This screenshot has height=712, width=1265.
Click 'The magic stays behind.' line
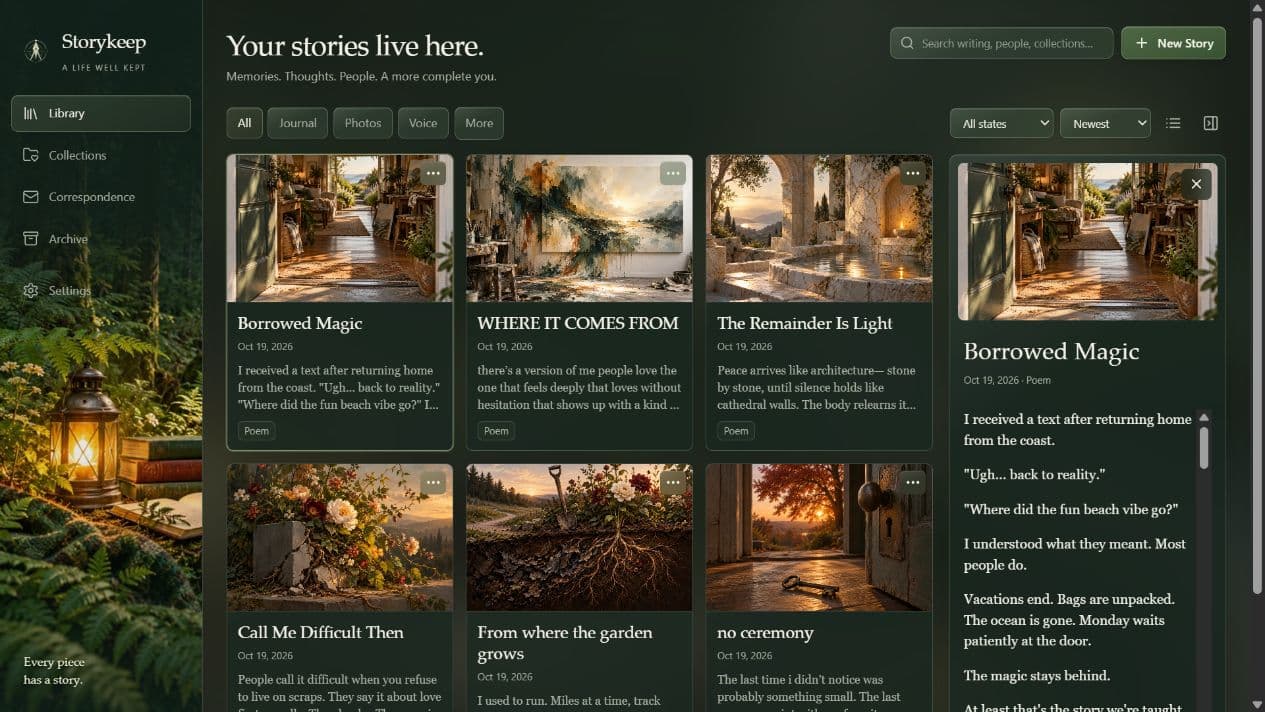coord(1037,675)
